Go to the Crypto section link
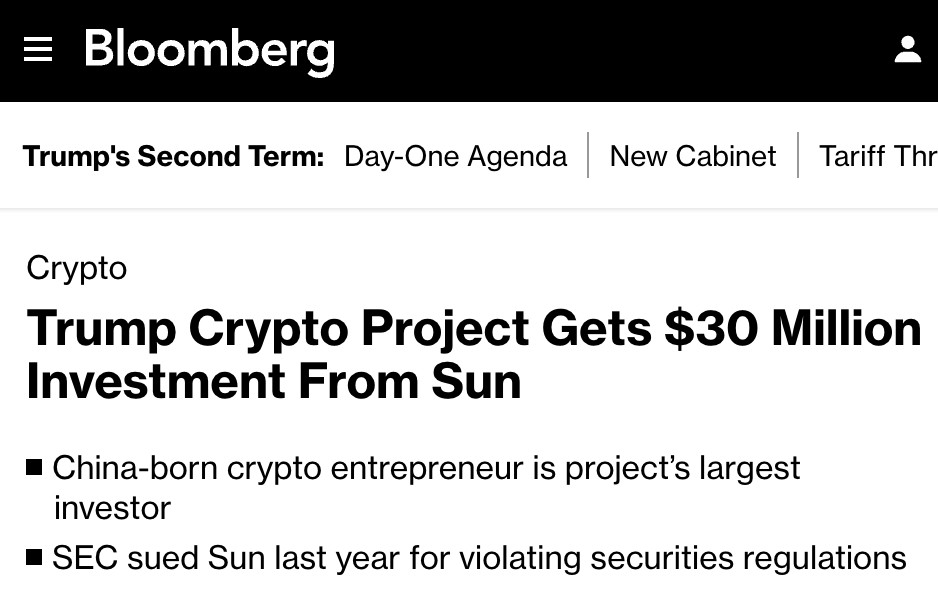Viewport: 938px width, 610px height. tap(77, 268)
